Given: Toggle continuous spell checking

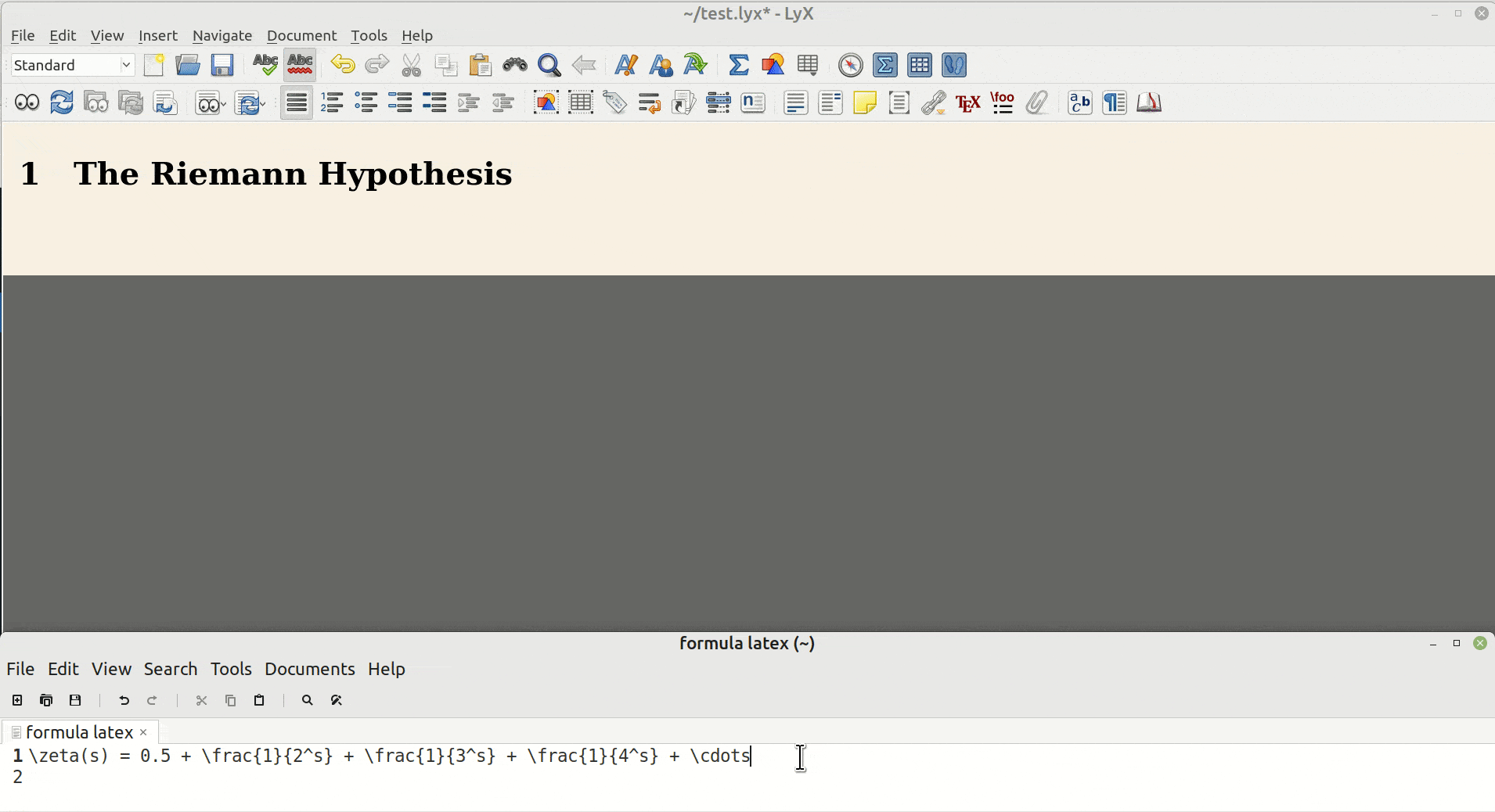Looking at the screenshot, I should tap(299, 64).
